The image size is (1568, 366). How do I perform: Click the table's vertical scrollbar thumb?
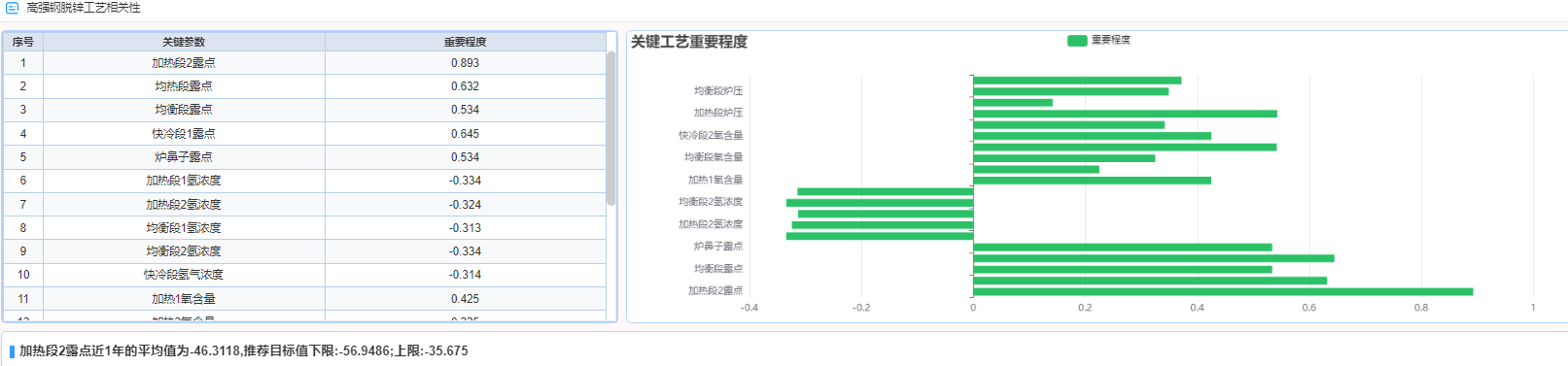(610, 128)
